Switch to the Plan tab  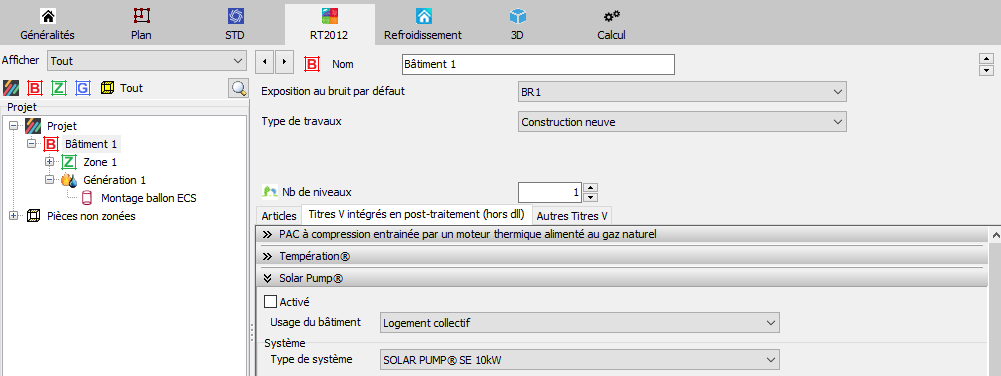[x=141, y=24]
